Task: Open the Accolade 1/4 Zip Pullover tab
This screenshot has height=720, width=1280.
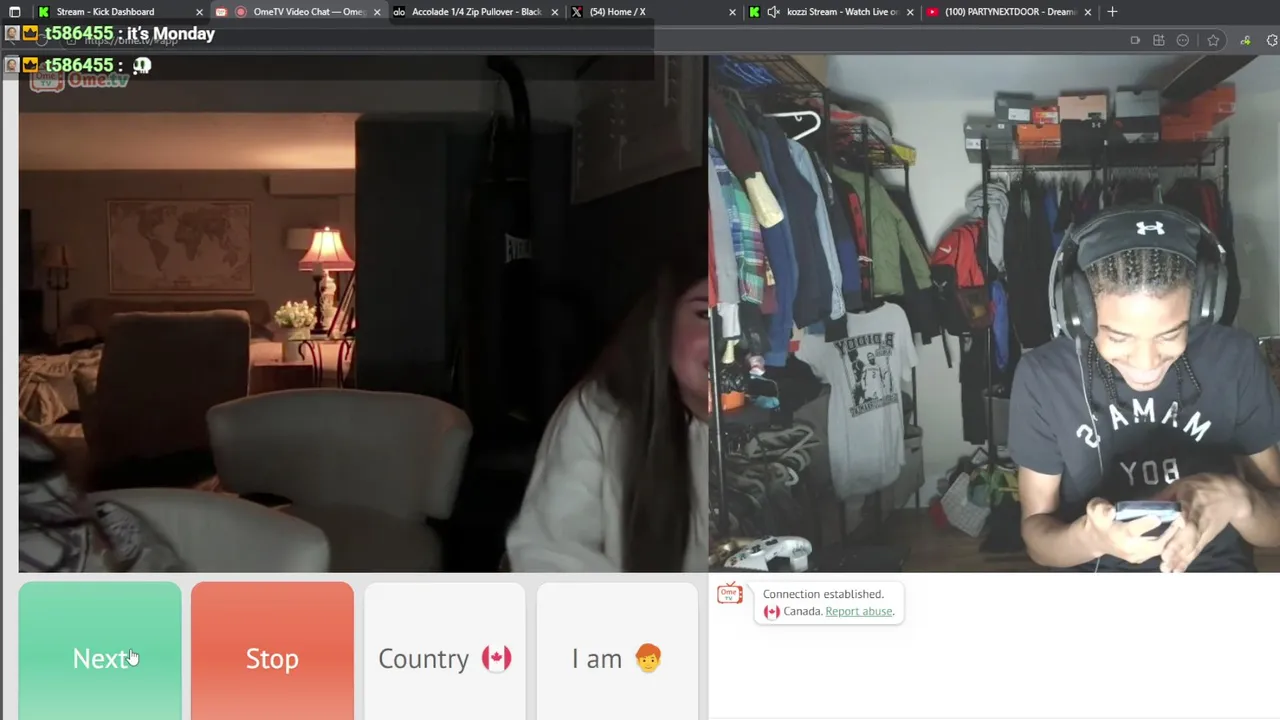Action: pos(476,12)
